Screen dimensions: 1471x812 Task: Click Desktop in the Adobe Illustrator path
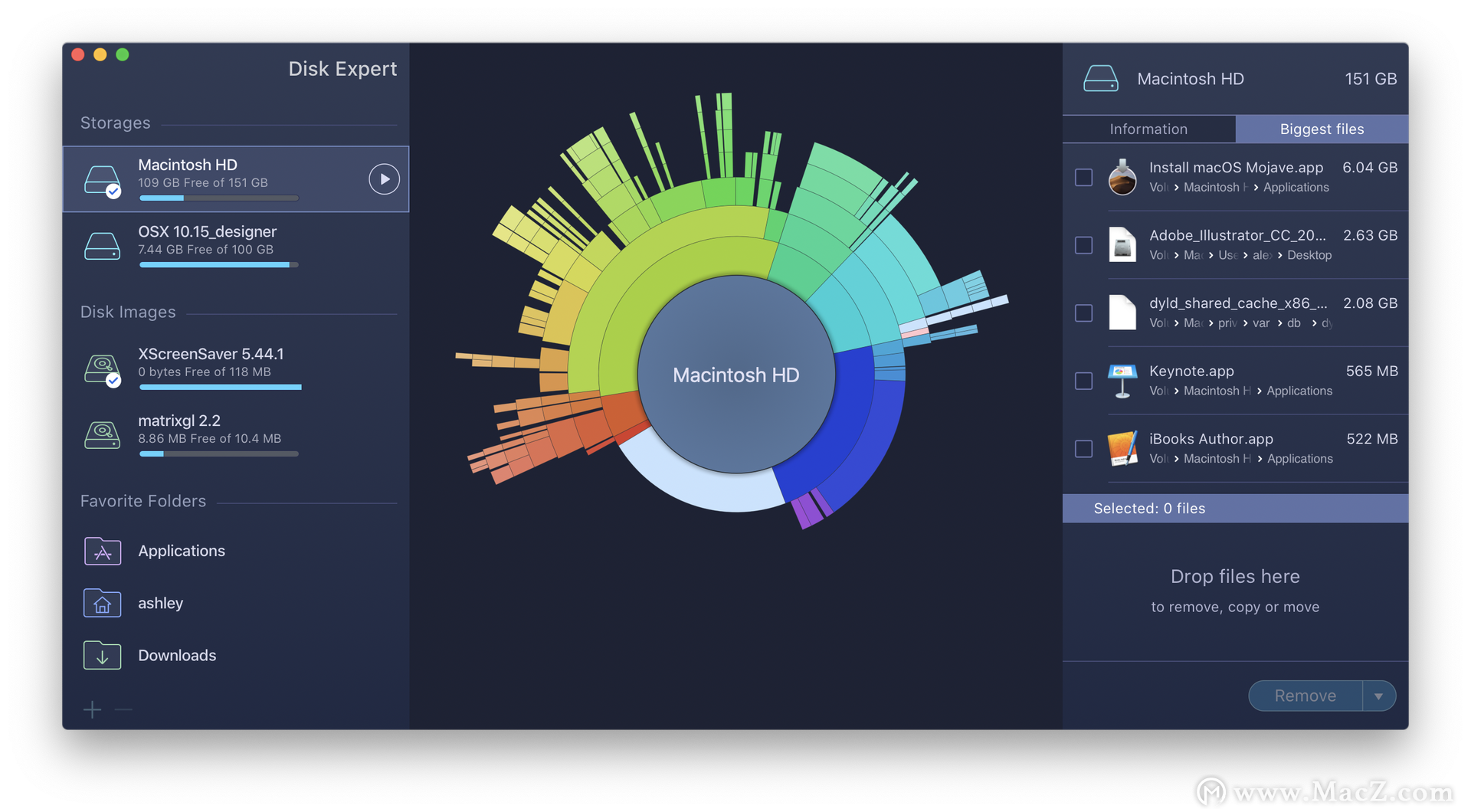(1309, 255)
